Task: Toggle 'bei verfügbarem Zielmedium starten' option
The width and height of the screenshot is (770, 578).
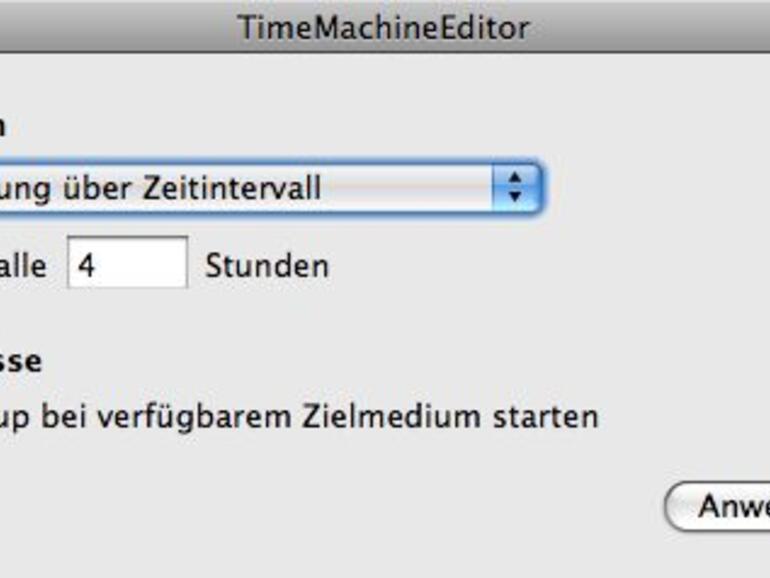Action: pos(300,416)
